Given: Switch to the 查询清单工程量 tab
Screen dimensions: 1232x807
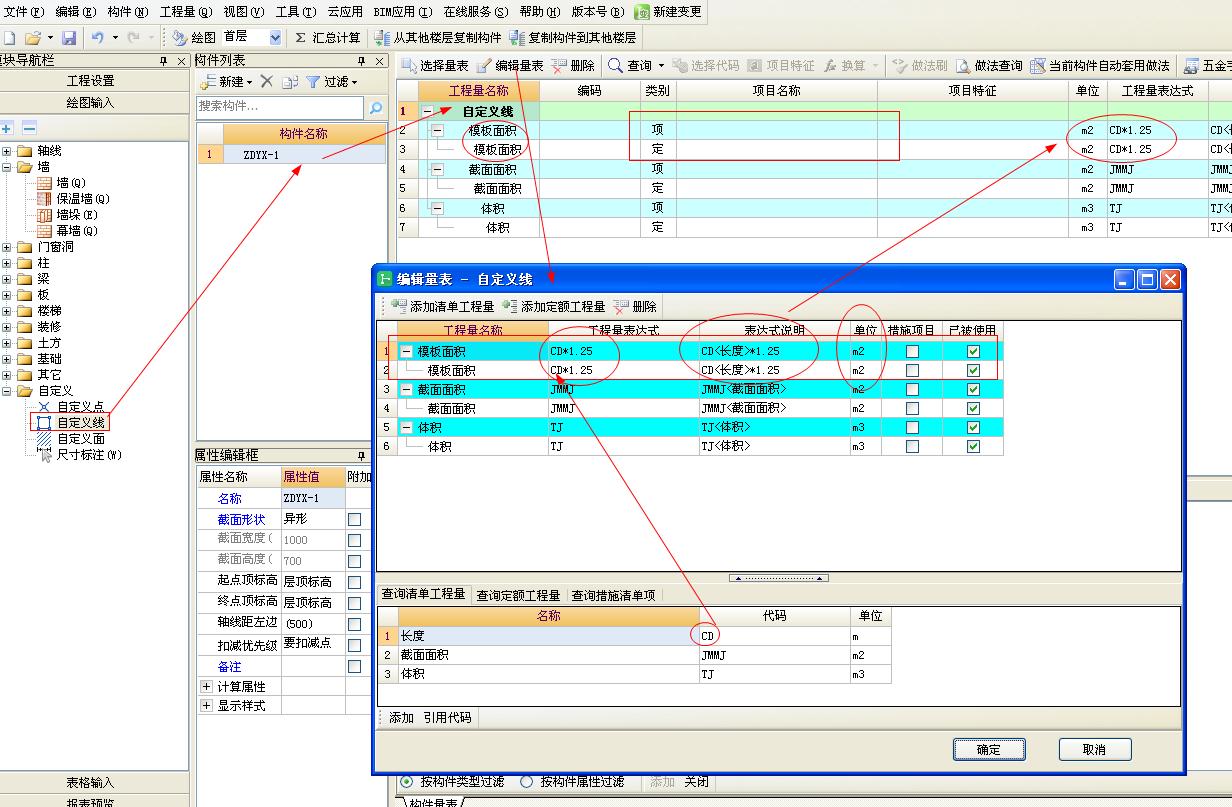Looking at the screenshot, I should point(423,594).
